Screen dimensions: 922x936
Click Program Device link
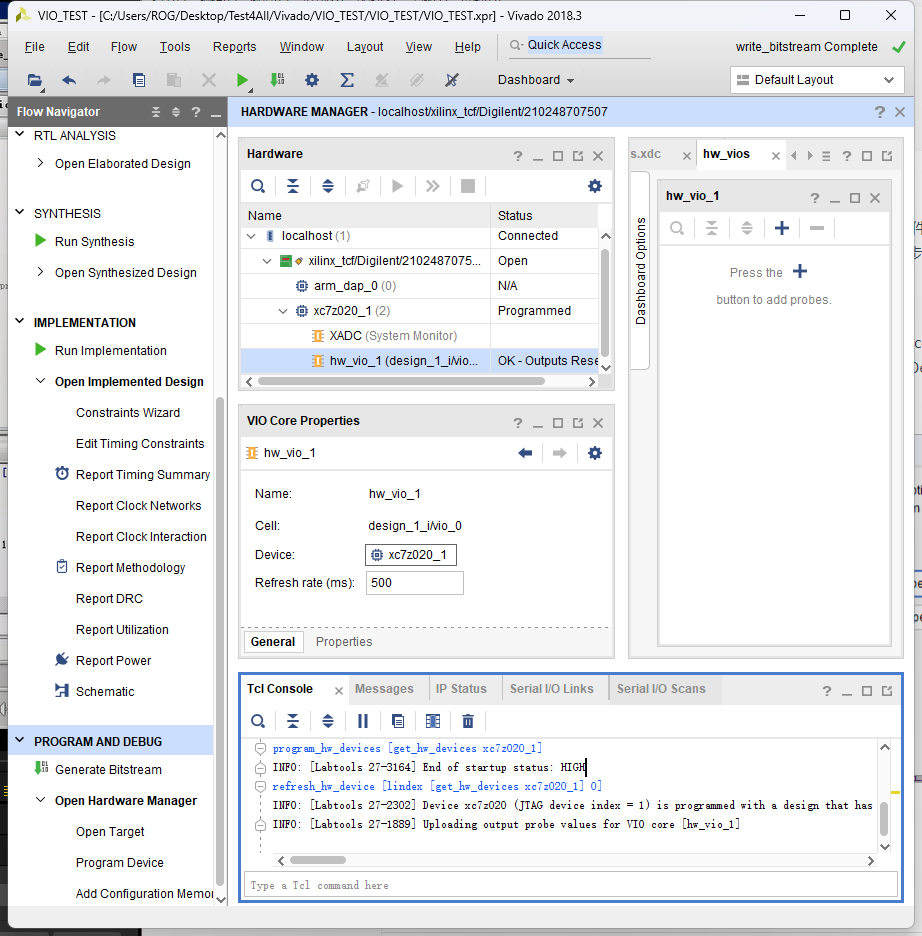[x=119, y=863]
